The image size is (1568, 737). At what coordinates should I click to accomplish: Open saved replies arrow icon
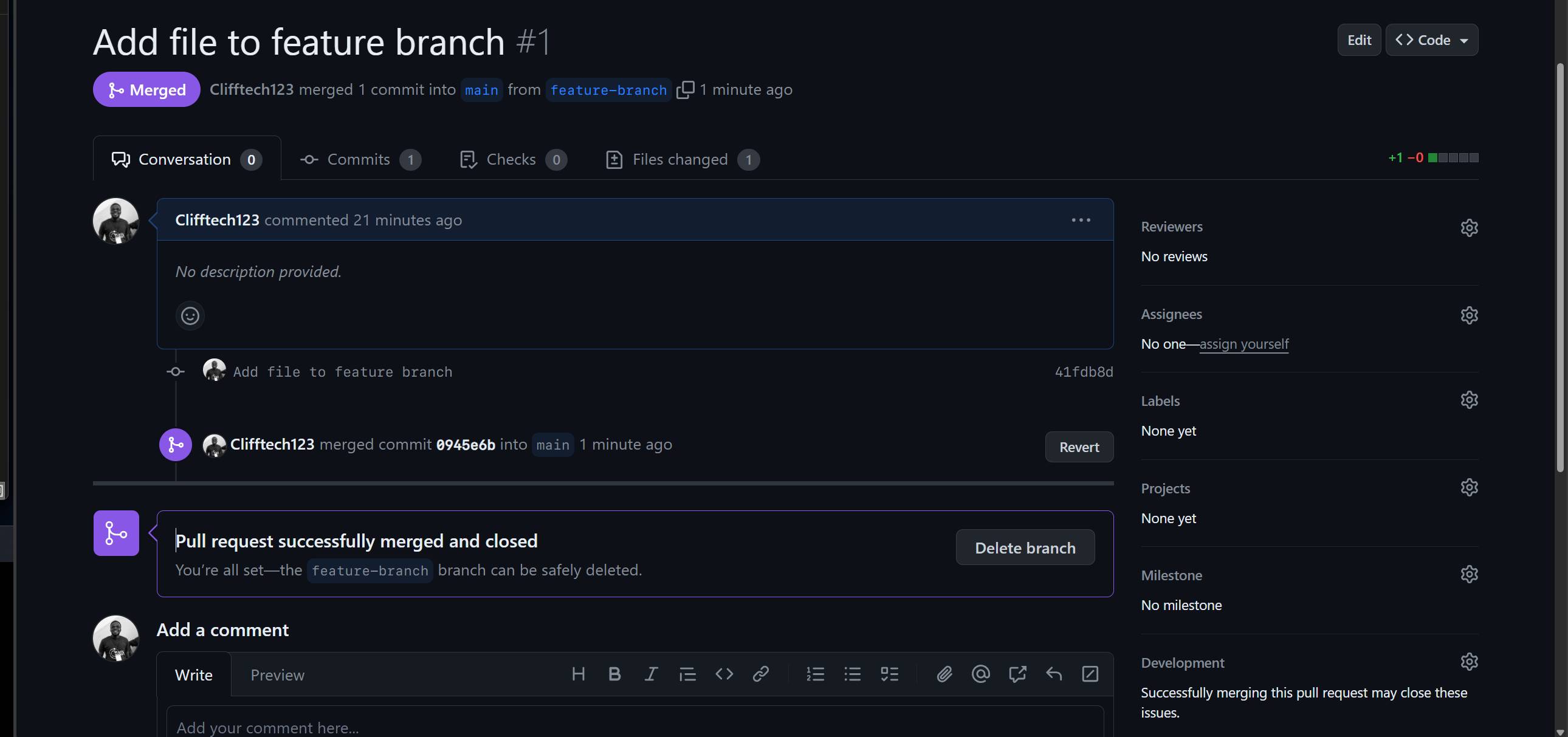[x=1054, y=674]
